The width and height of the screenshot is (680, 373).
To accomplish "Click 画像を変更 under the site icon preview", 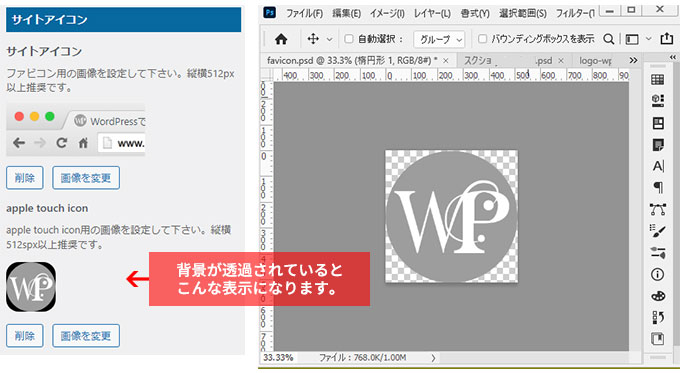I will pyautogui.click(x=86, y=178).
